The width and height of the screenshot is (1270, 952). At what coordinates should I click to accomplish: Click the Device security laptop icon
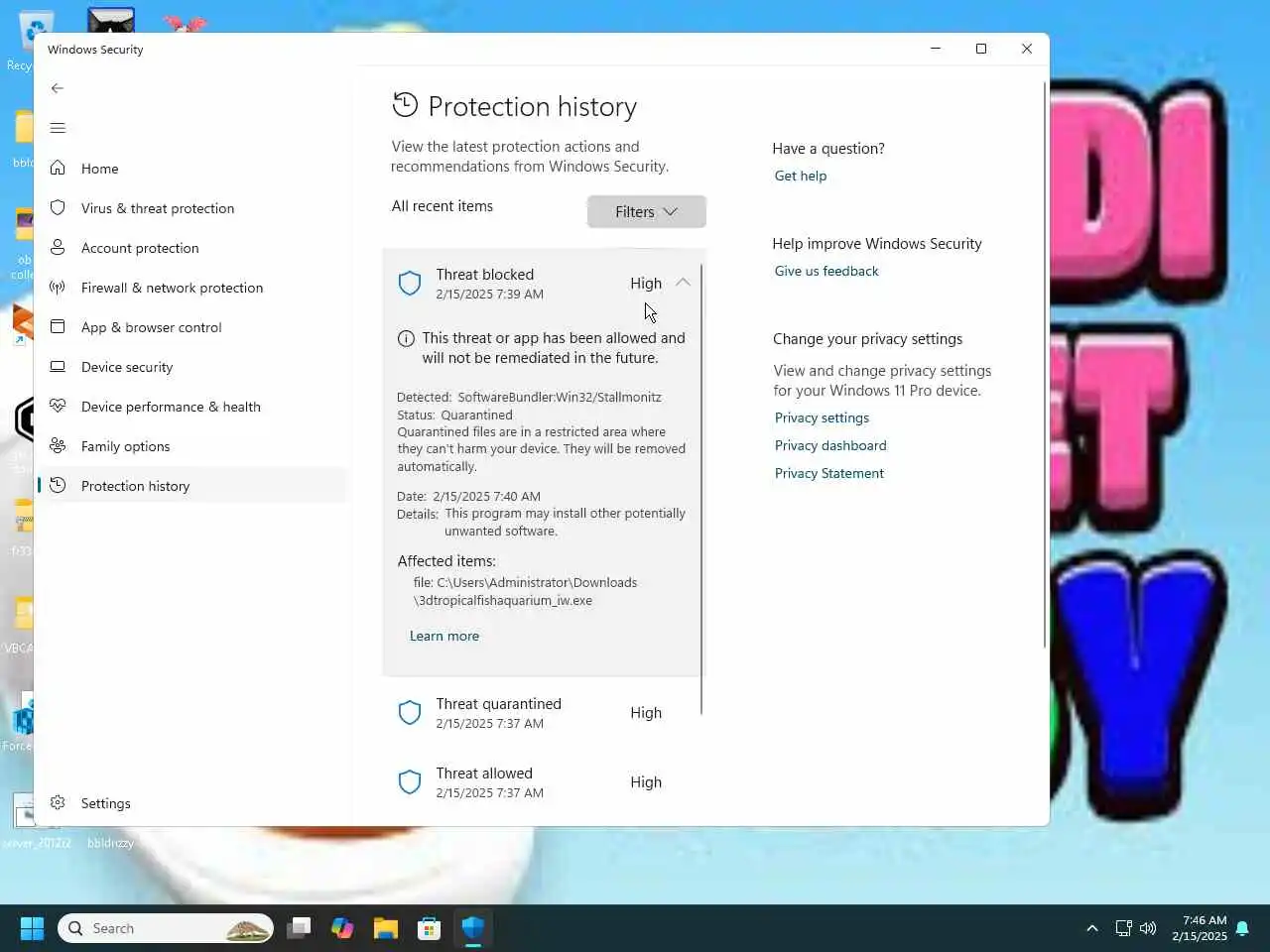pos(58,366)
